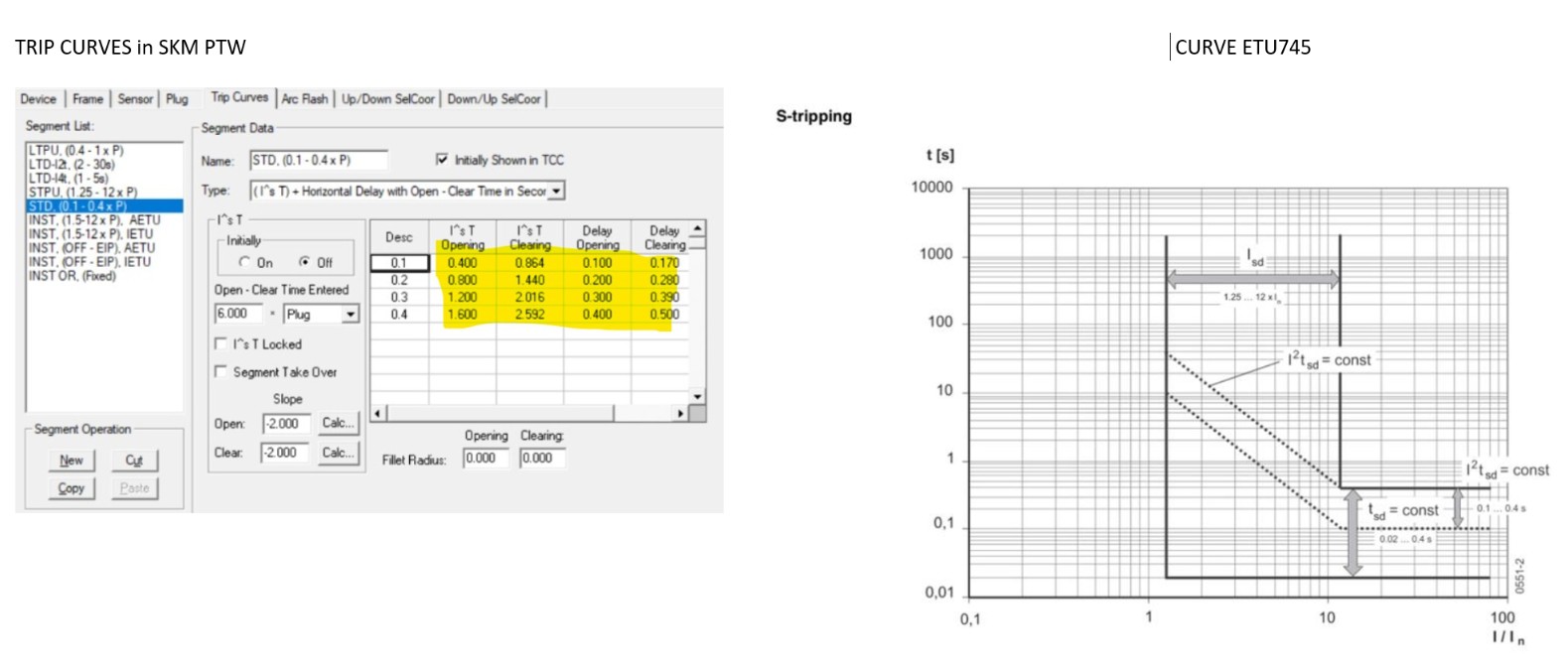
Task: Select Desc cell 0.4 in table
Action: pos(399,314)
